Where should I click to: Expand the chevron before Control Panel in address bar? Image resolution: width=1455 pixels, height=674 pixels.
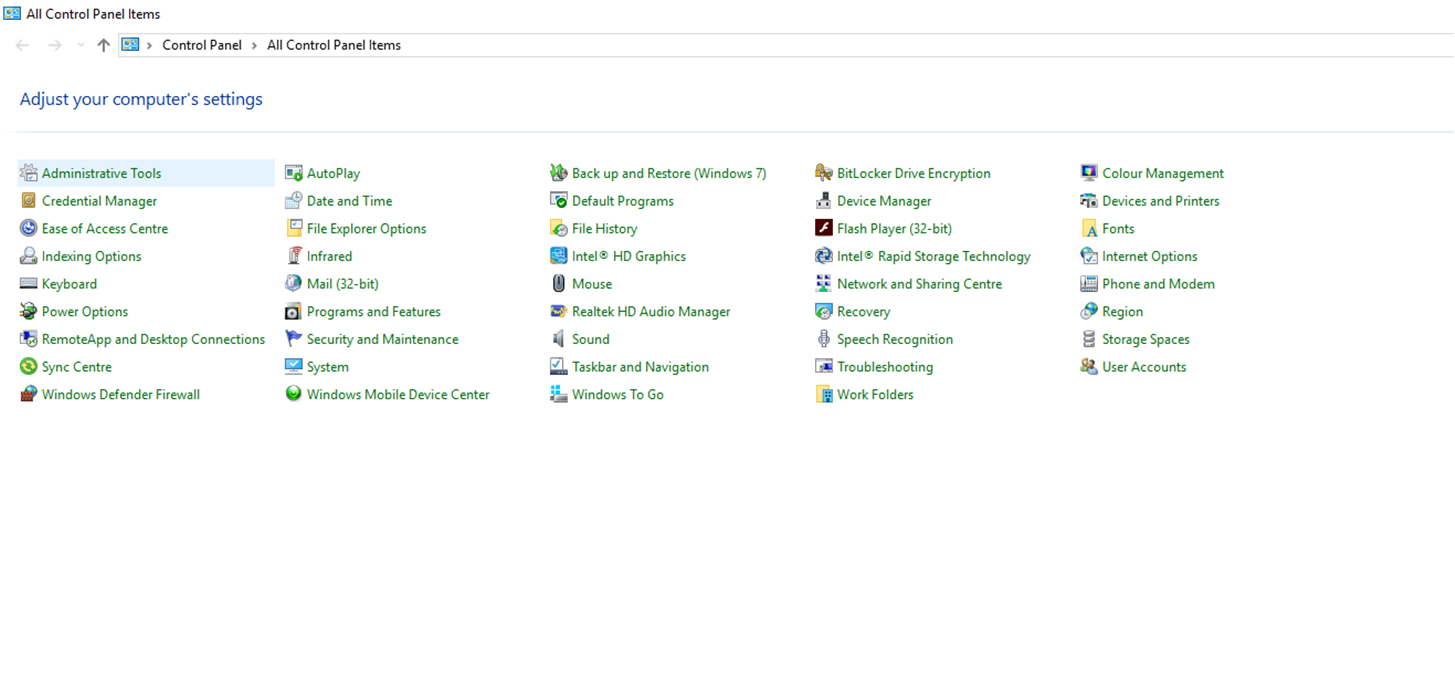click(x=149, y=45)
